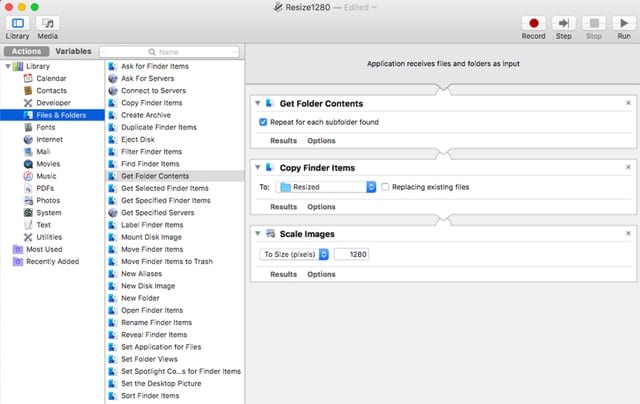
Task: Collapse the Library tree disclosure triangle
Action: [x=7, y=66]
